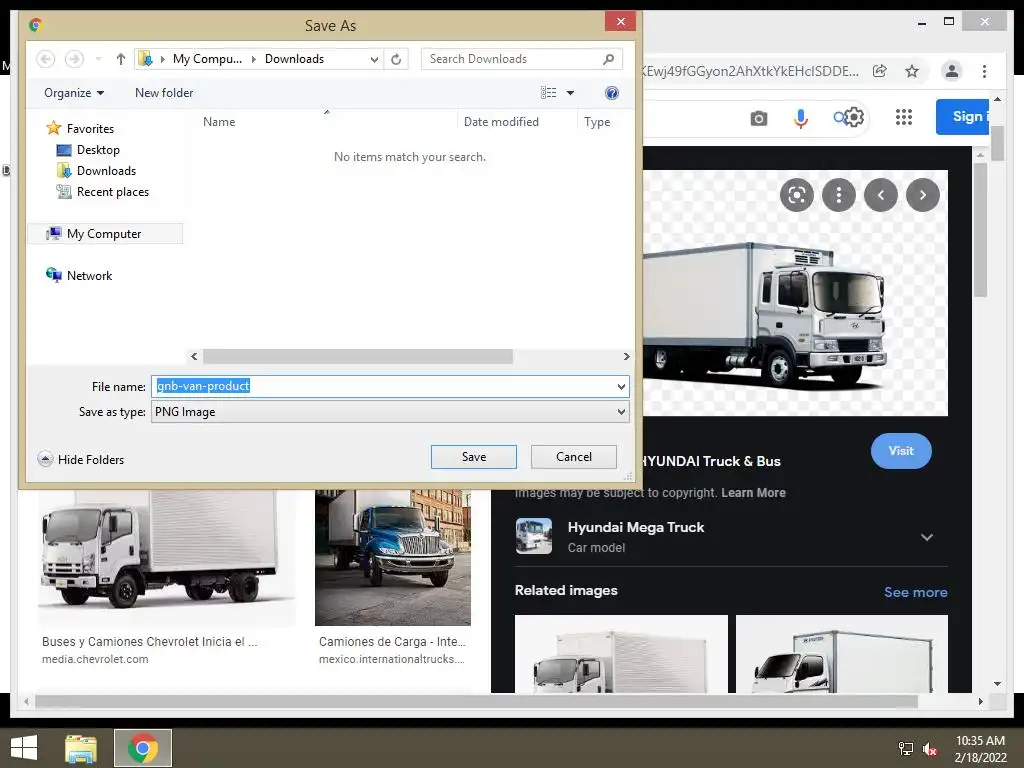Viewport: 1024px width, 768px height.
Task: Open Chrome three-dot menu
Action: point(985,71)
